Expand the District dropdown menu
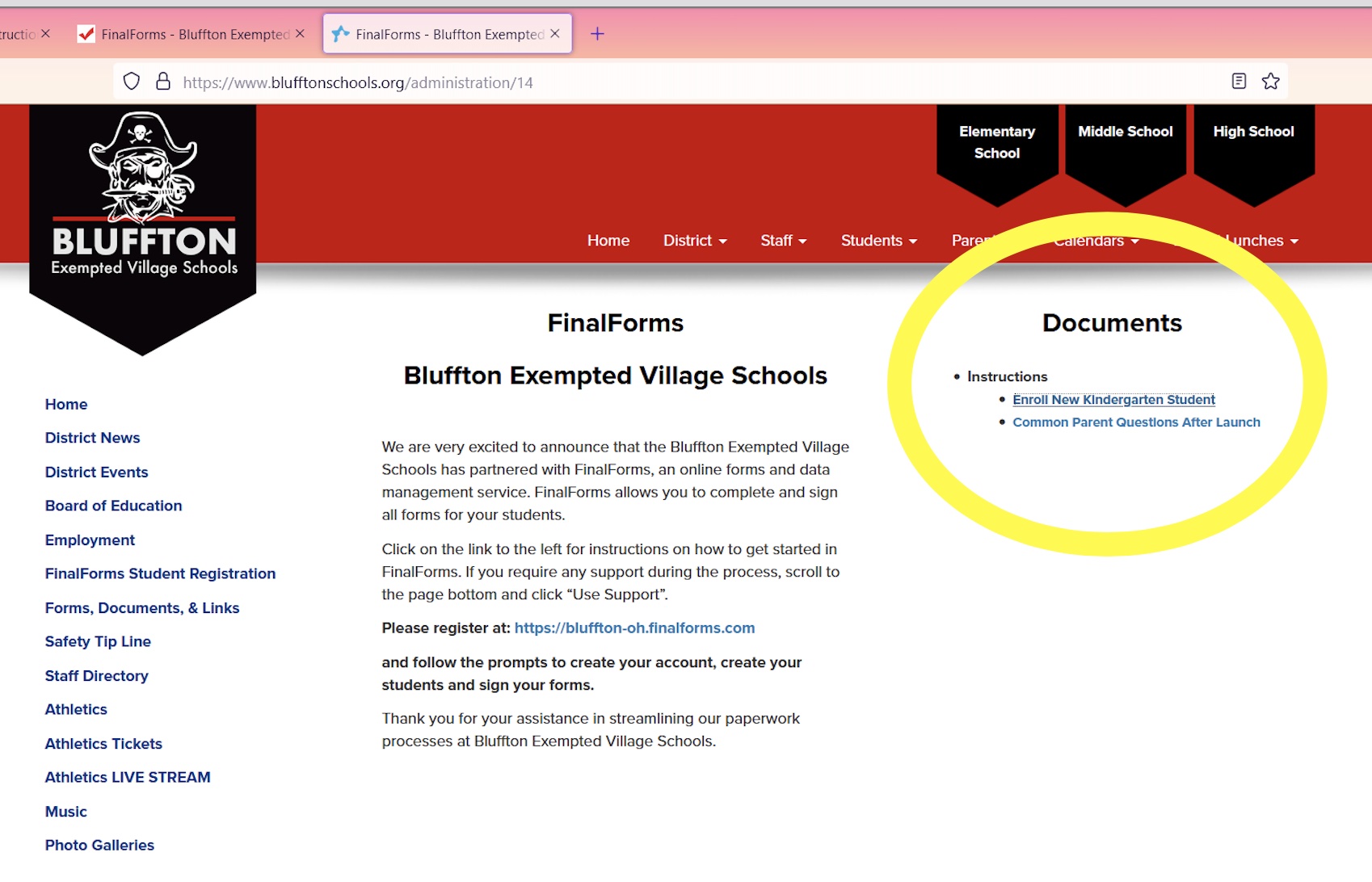 (695, 241)
